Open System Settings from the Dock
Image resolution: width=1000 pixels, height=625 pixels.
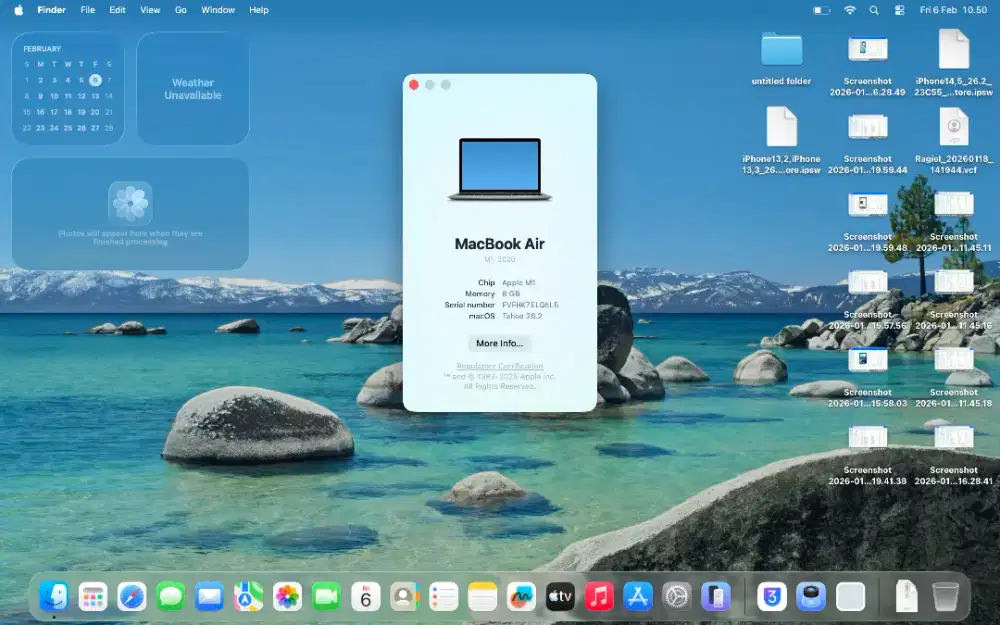676,597
